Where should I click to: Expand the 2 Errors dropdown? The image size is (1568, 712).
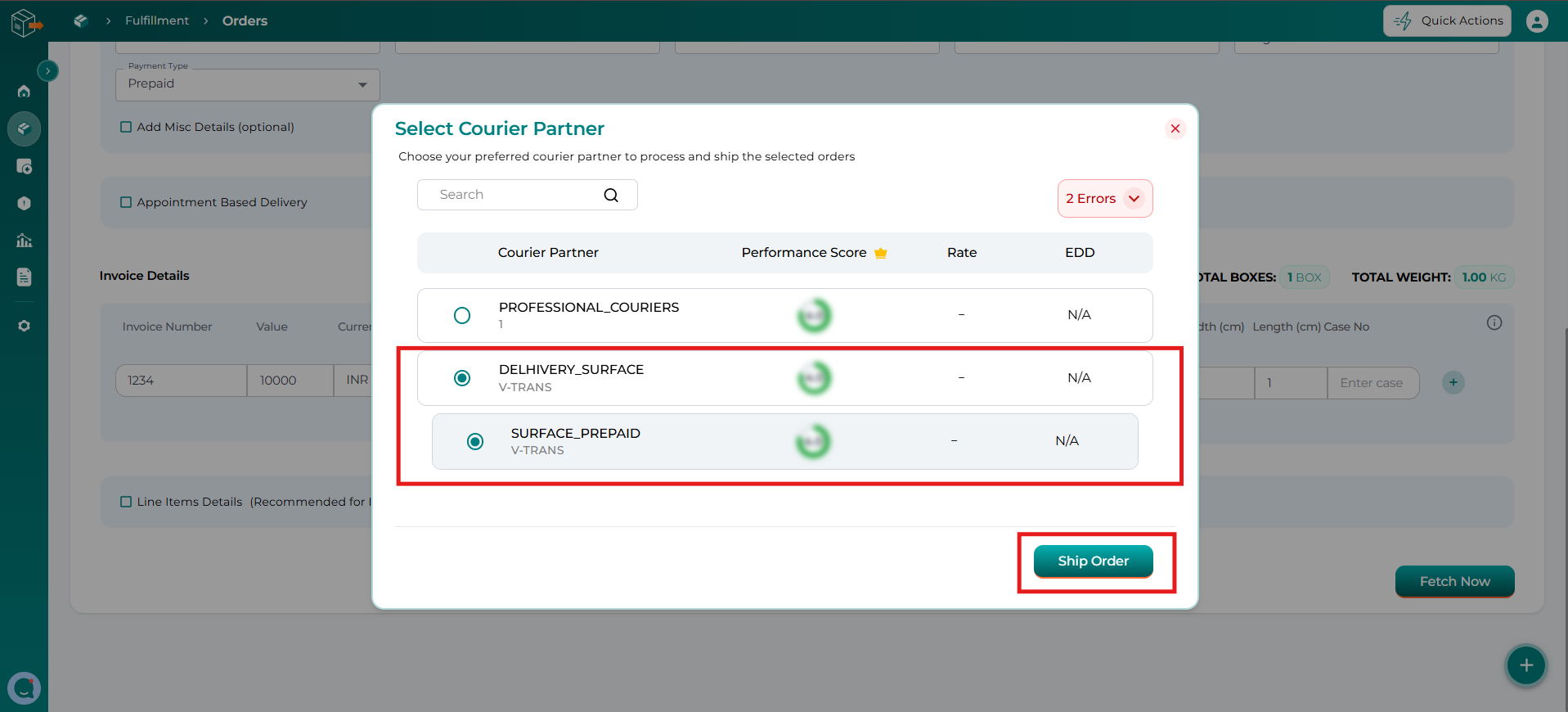(x=1105, y=199)
